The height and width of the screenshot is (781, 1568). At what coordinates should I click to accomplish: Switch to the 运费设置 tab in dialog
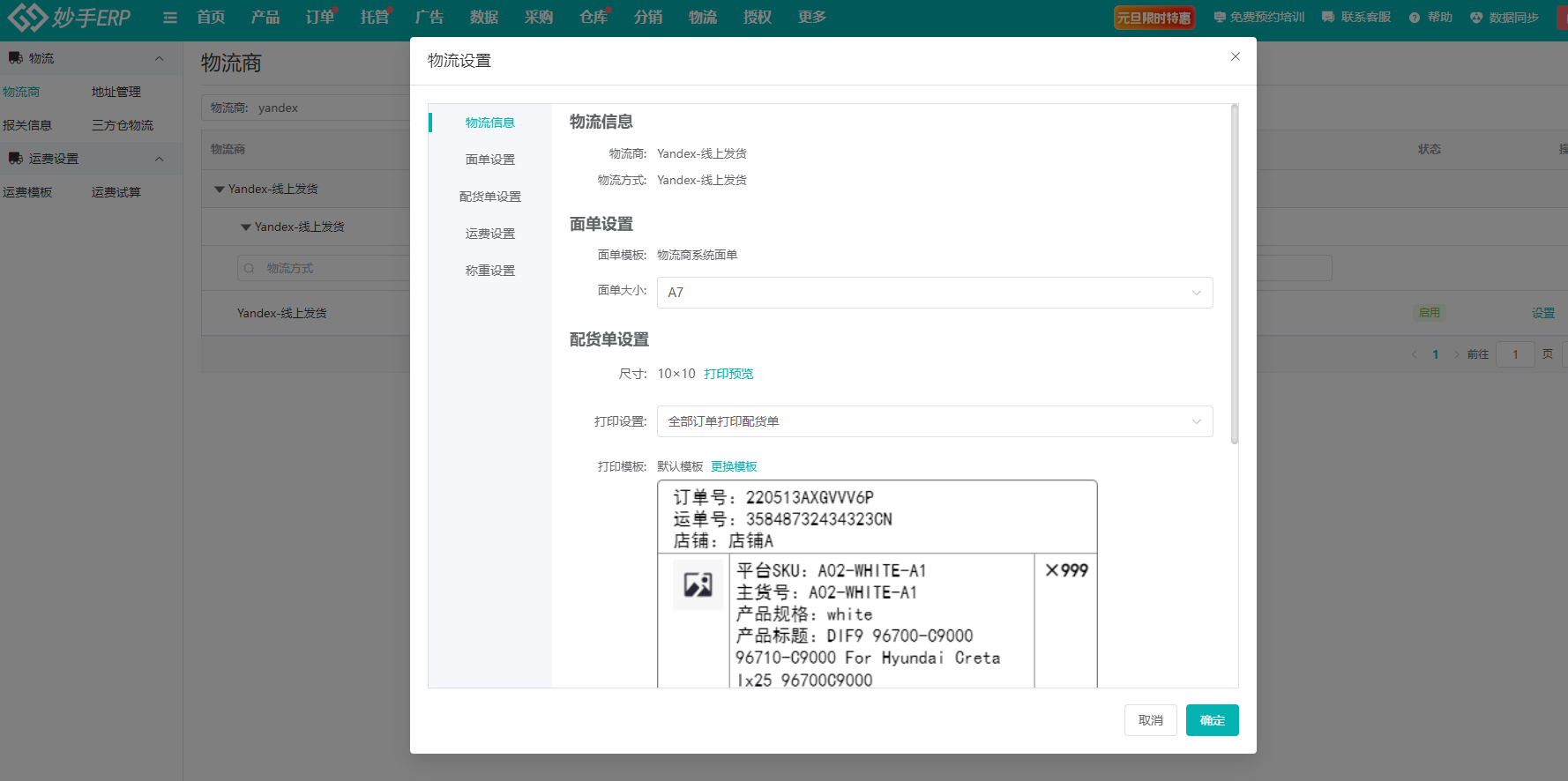pos(490,234)
